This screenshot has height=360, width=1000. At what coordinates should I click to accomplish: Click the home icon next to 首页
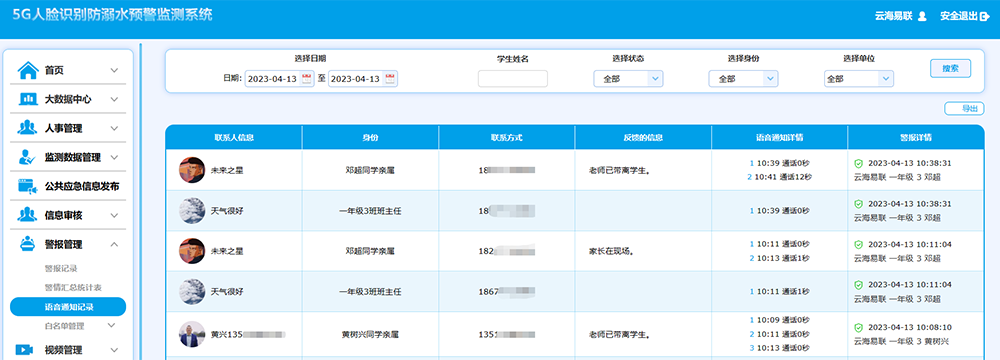[x=28, y=70]
